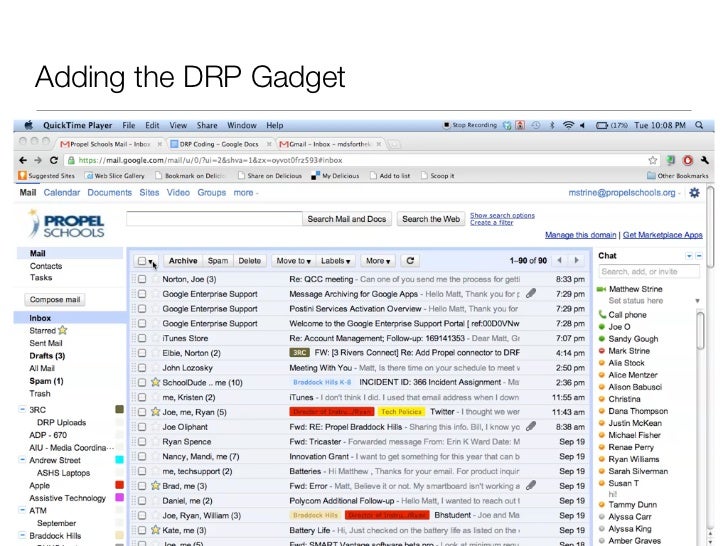This screenshot has height=546, width=728.
Task: Open the select-all checkbox dropdown arrow
Action: click(151, 262)
